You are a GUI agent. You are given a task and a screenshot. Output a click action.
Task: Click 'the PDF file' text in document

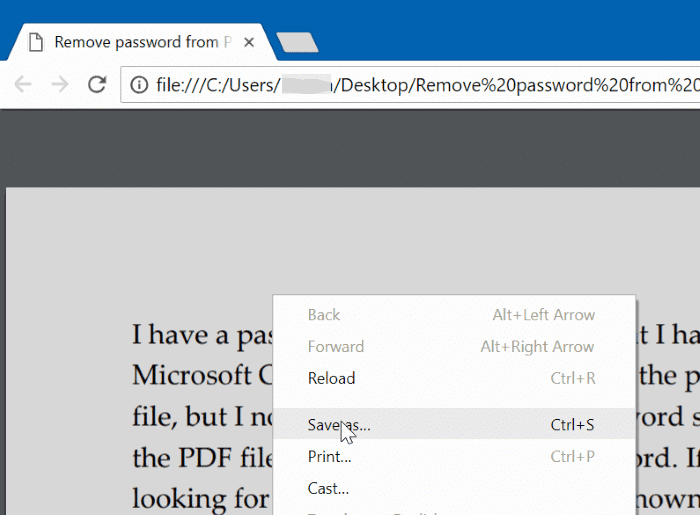point(202,458)
